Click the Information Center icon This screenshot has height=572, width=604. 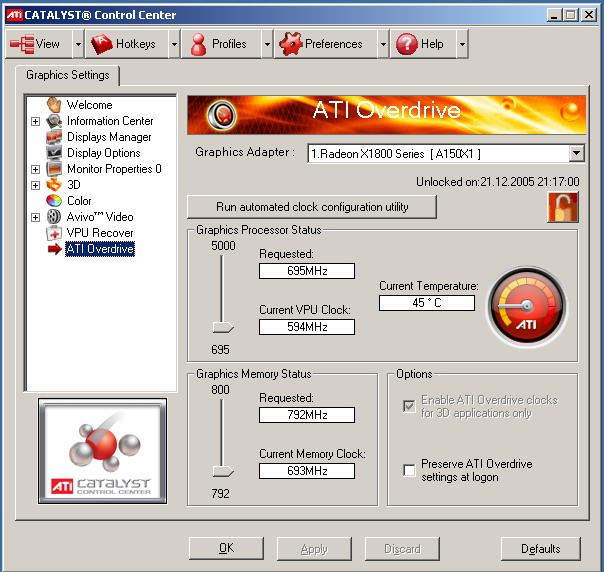coord(54,121)
